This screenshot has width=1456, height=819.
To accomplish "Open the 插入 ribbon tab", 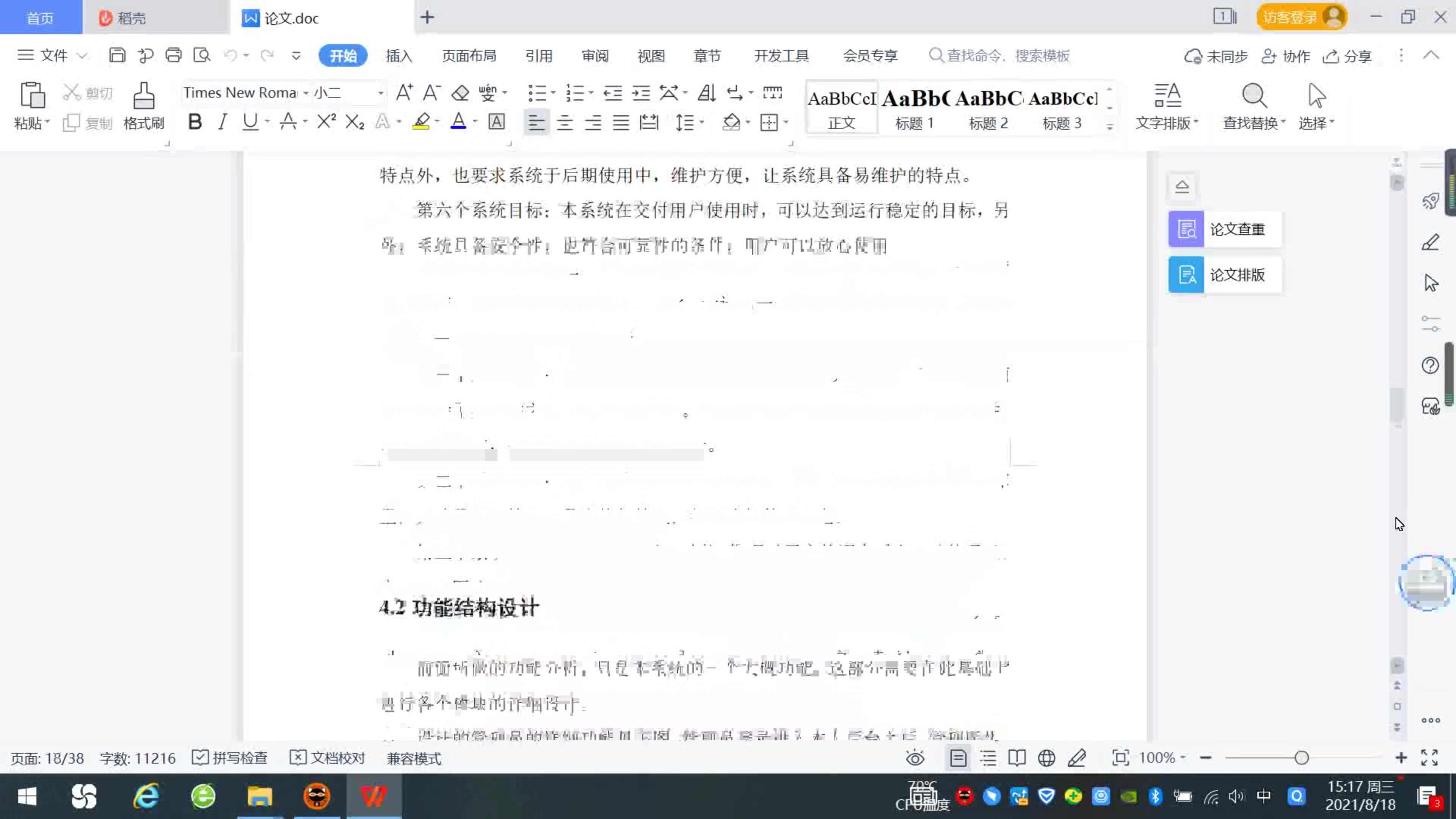I will (x=399, y=56).
